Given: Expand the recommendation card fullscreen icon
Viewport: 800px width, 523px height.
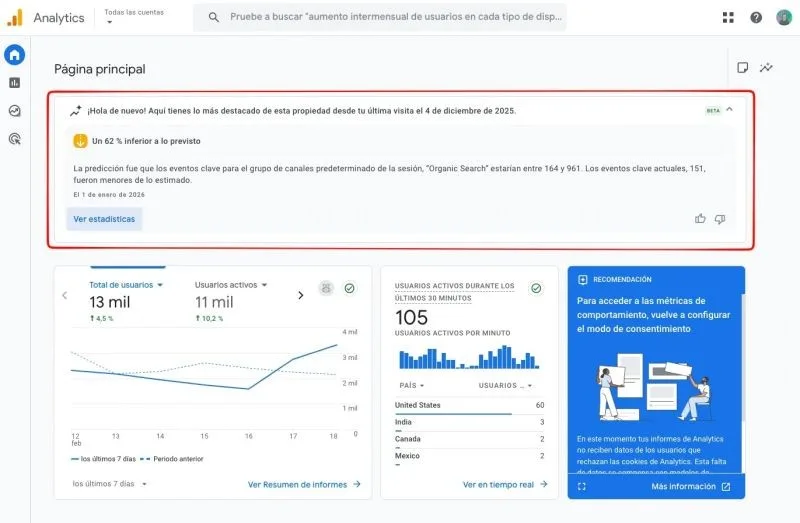Looking at the screenshot, I should click(x=582, y=486).
